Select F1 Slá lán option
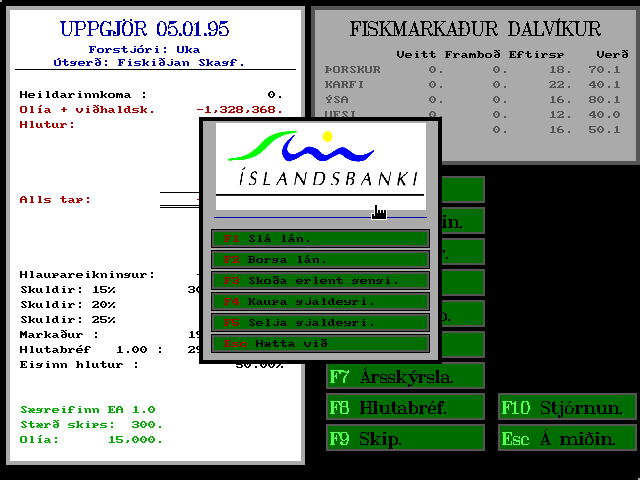640x480 pixels. click(x=320, y=238)
